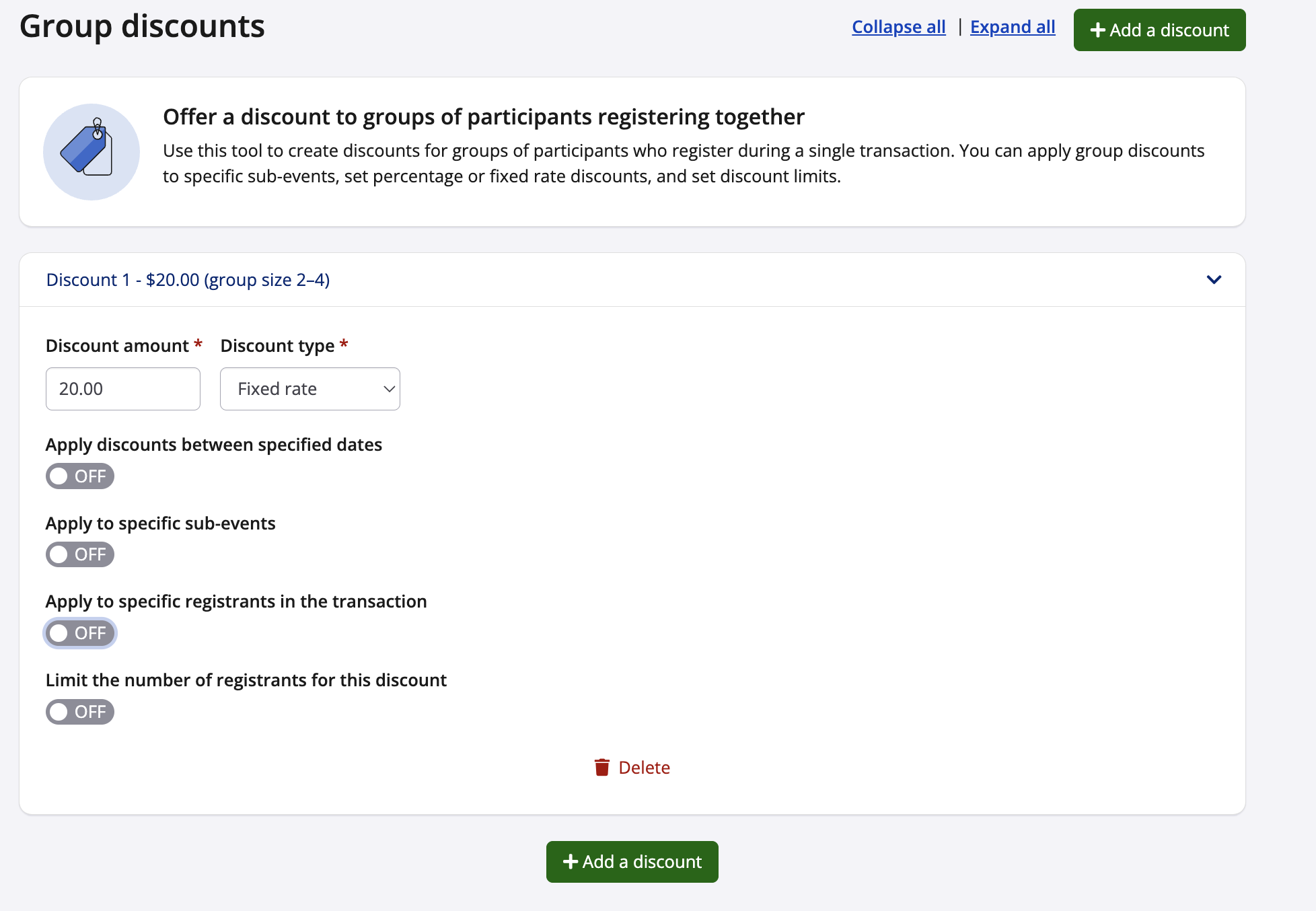The image size is (1316, 911).
Task: Turn on Apply to specific registrants toggle
Action: [80, 633]
